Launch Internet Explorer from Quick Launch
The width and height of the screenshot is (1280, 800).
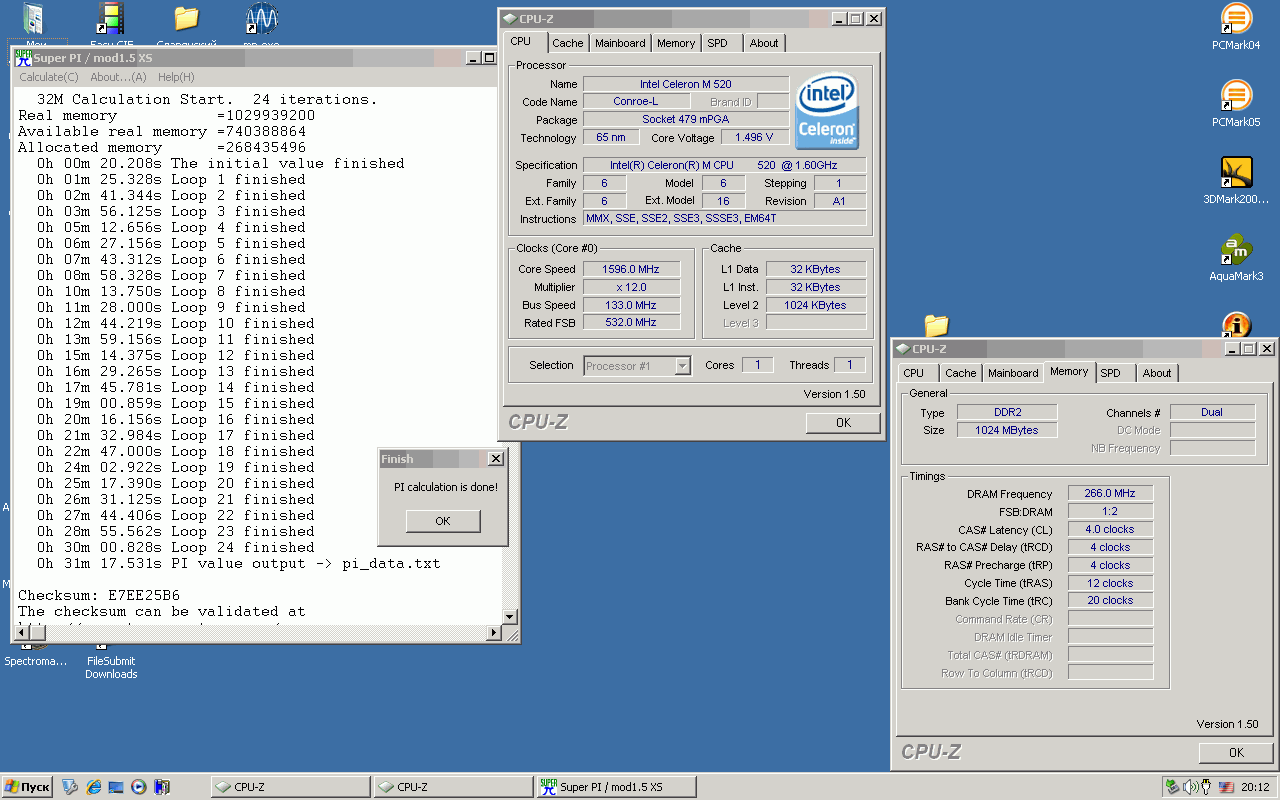(93, 787)
